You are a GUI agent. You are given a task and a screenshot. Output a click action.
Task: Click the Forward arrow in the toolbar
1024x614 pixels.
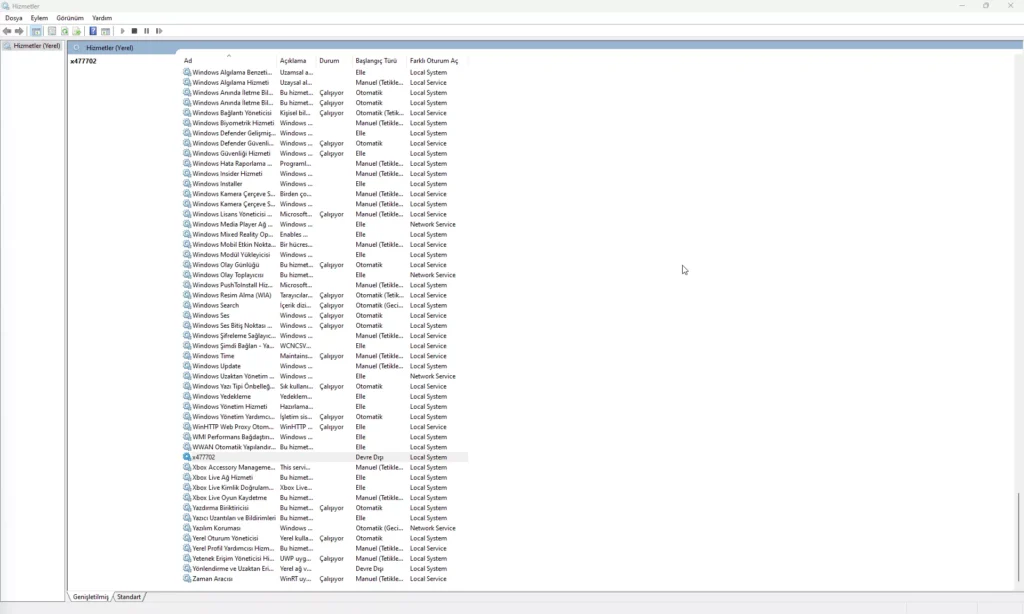pos(19,31)
